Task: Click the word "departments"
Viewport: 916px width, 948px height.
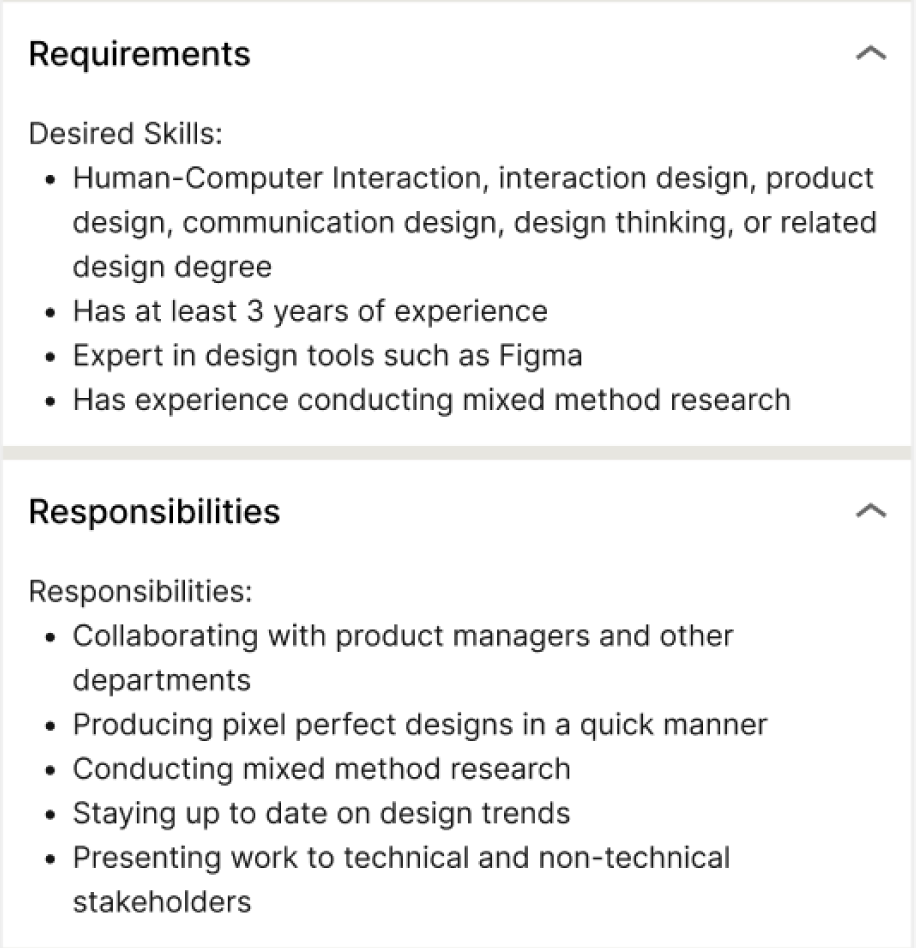Action: (x=161, y=680)
